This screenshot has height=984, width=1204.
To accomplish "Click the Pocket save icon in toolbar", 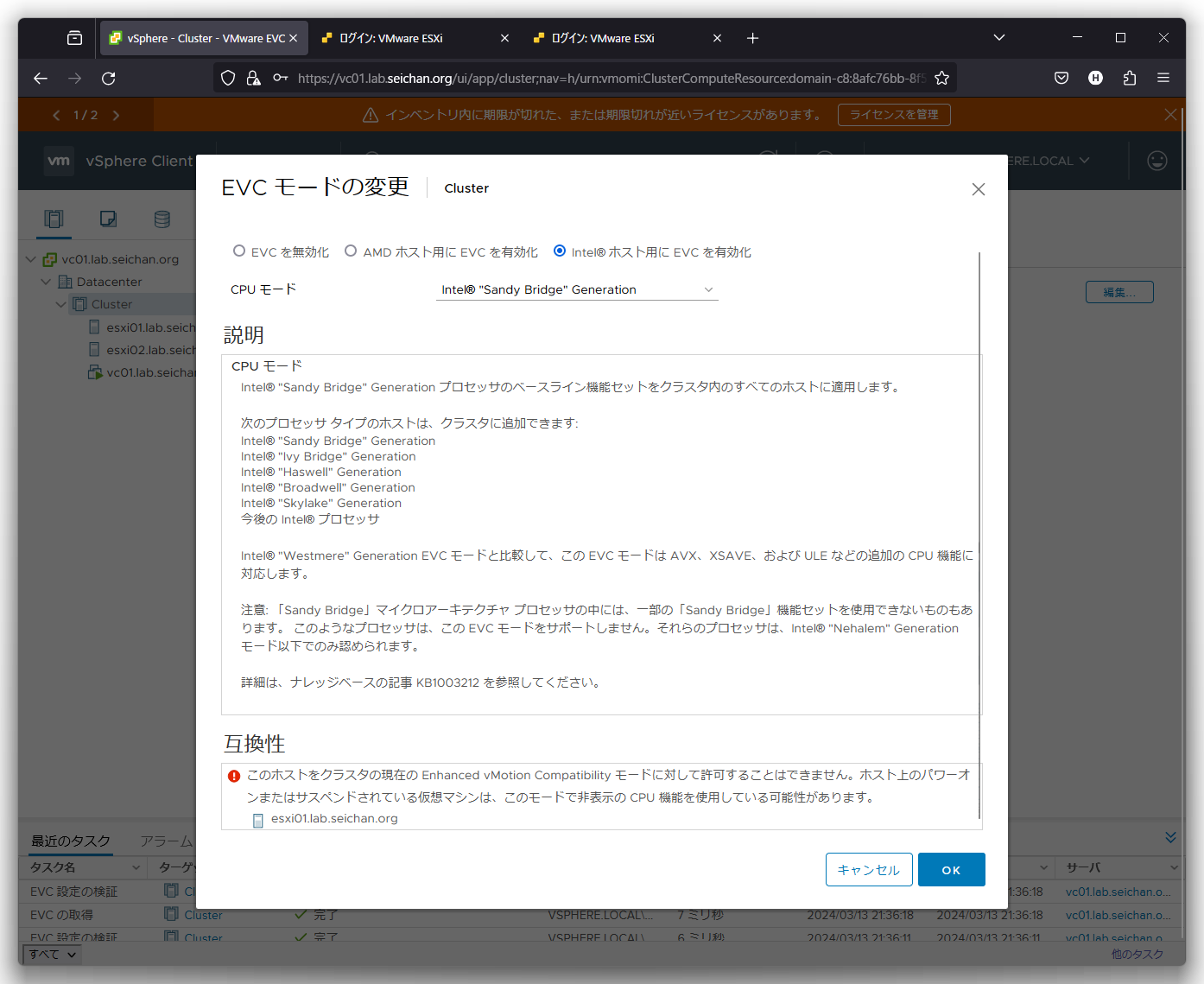I will pos(1061,79).
